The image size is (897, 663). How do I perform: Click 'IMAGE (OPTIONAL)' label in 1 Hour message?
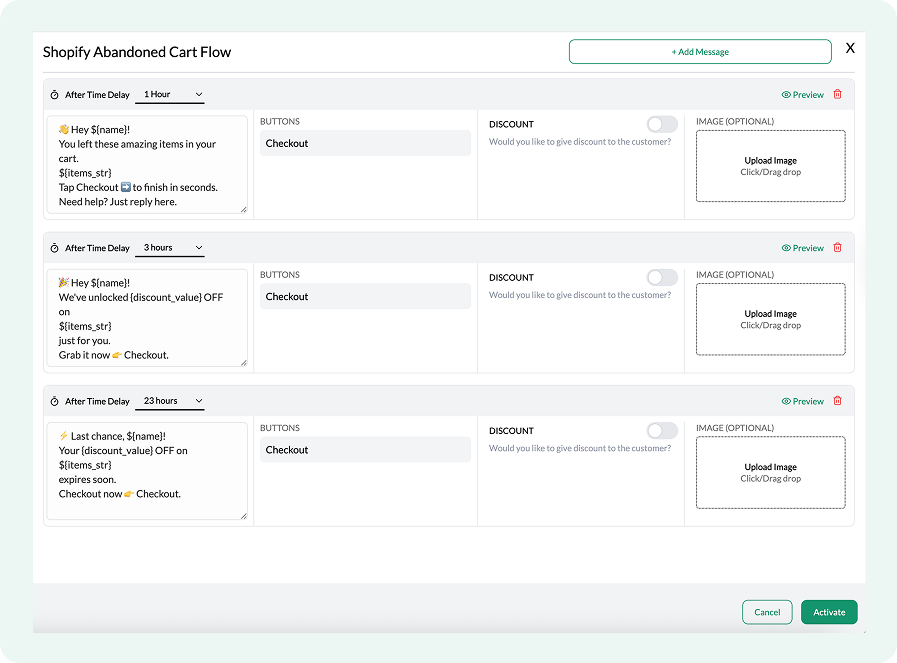tap(735, 122)
